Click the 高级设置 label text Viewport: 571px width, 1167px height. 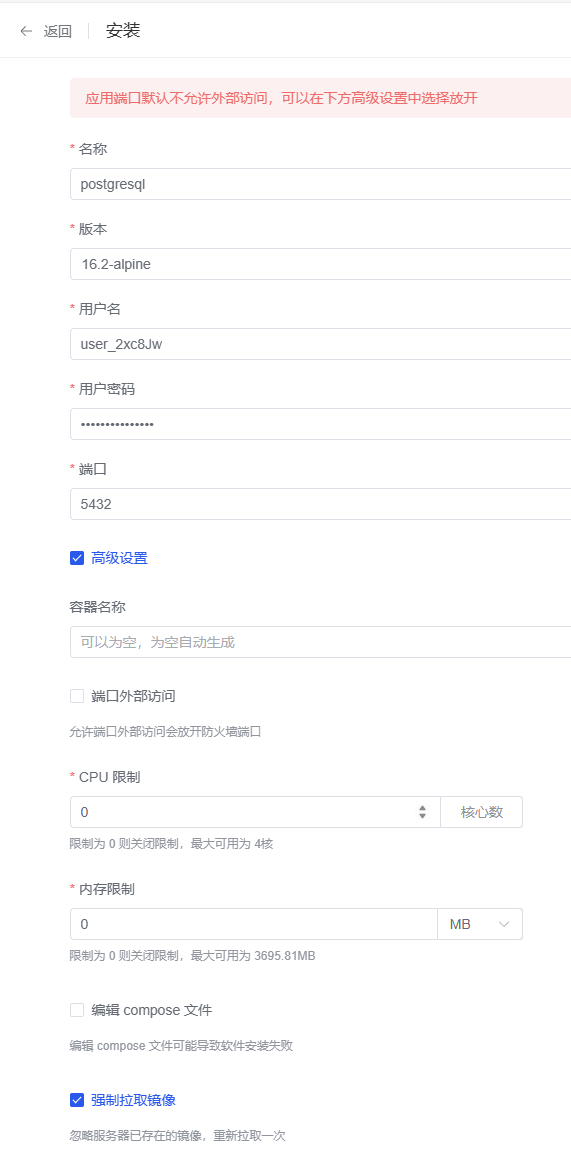point(119,557)
